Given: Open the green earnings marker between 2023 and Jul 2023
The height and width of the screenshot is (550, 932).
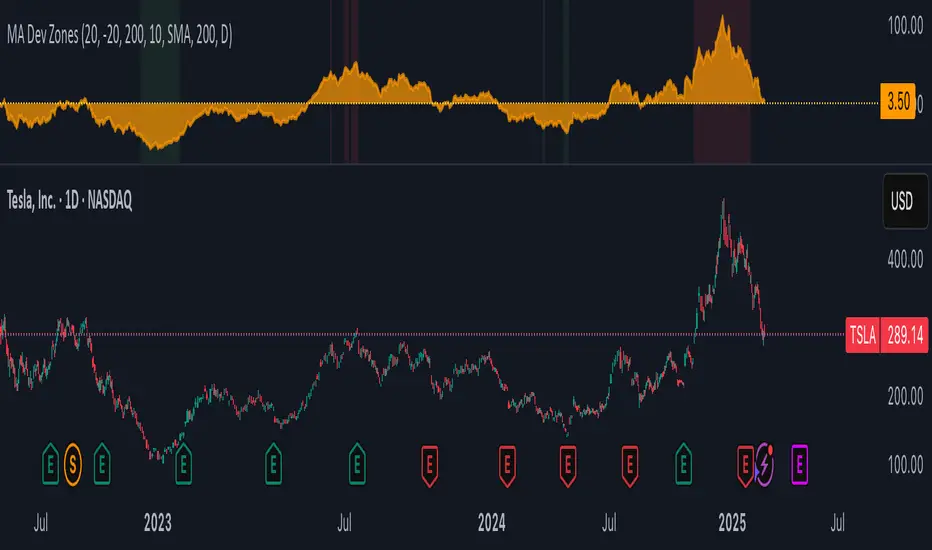Looking at the screenshot, I should pos(273,464).
